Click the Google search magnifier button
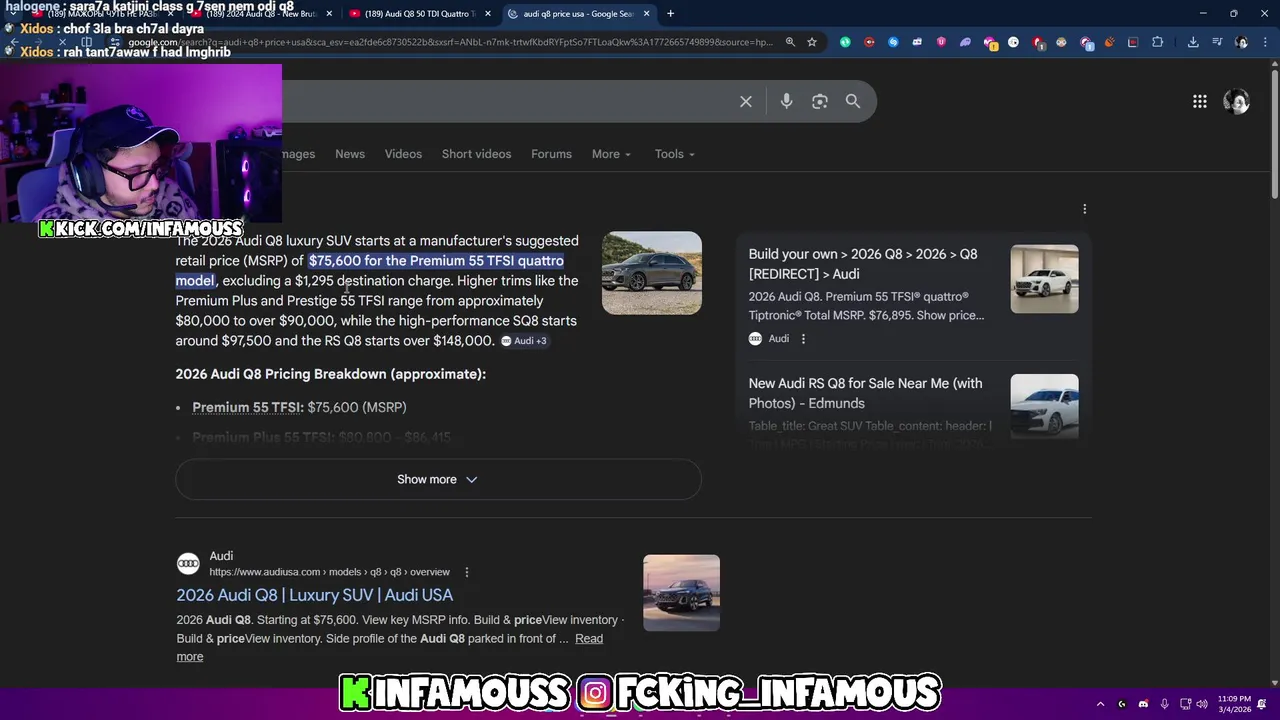This screenshot has height=720, width=1280. [853, 101]
